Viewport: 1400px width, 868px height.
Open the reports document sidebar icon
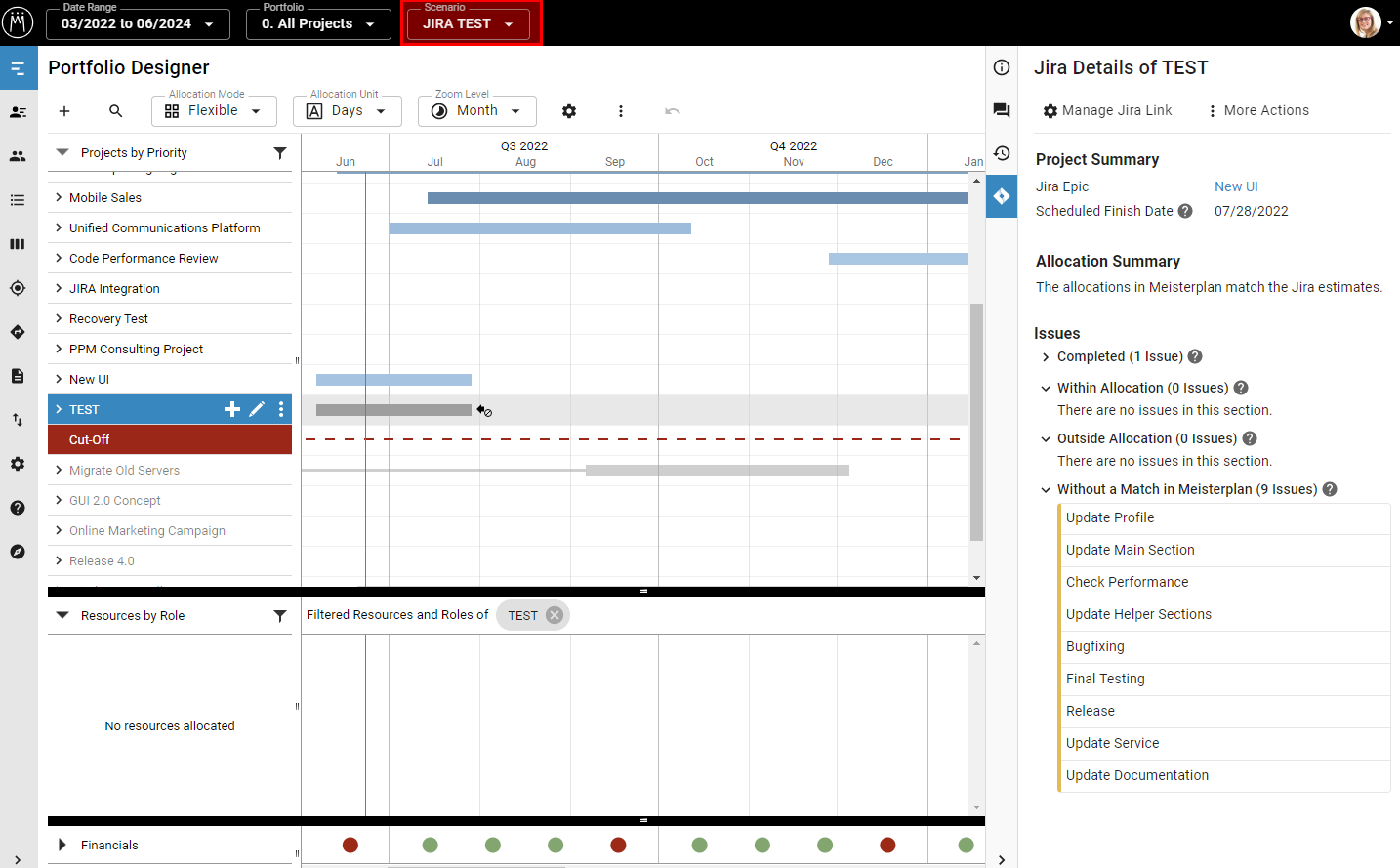pyautogui.click(x=18, y=376)
